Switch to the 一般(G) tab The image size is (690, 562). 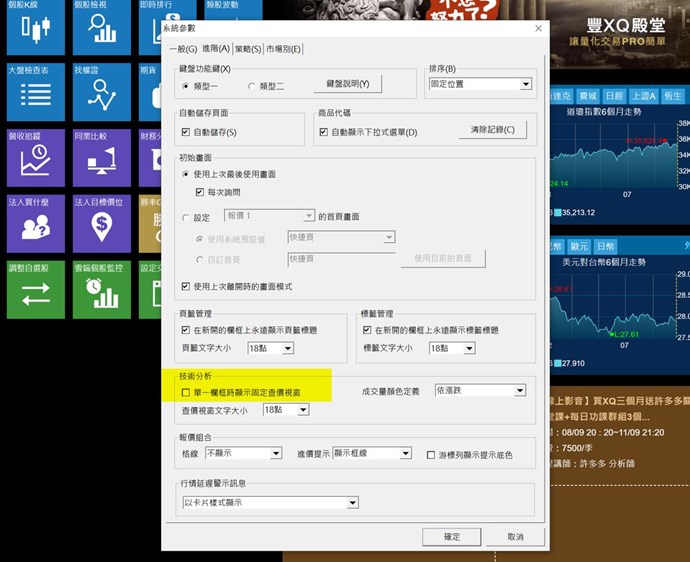[183, 49]
